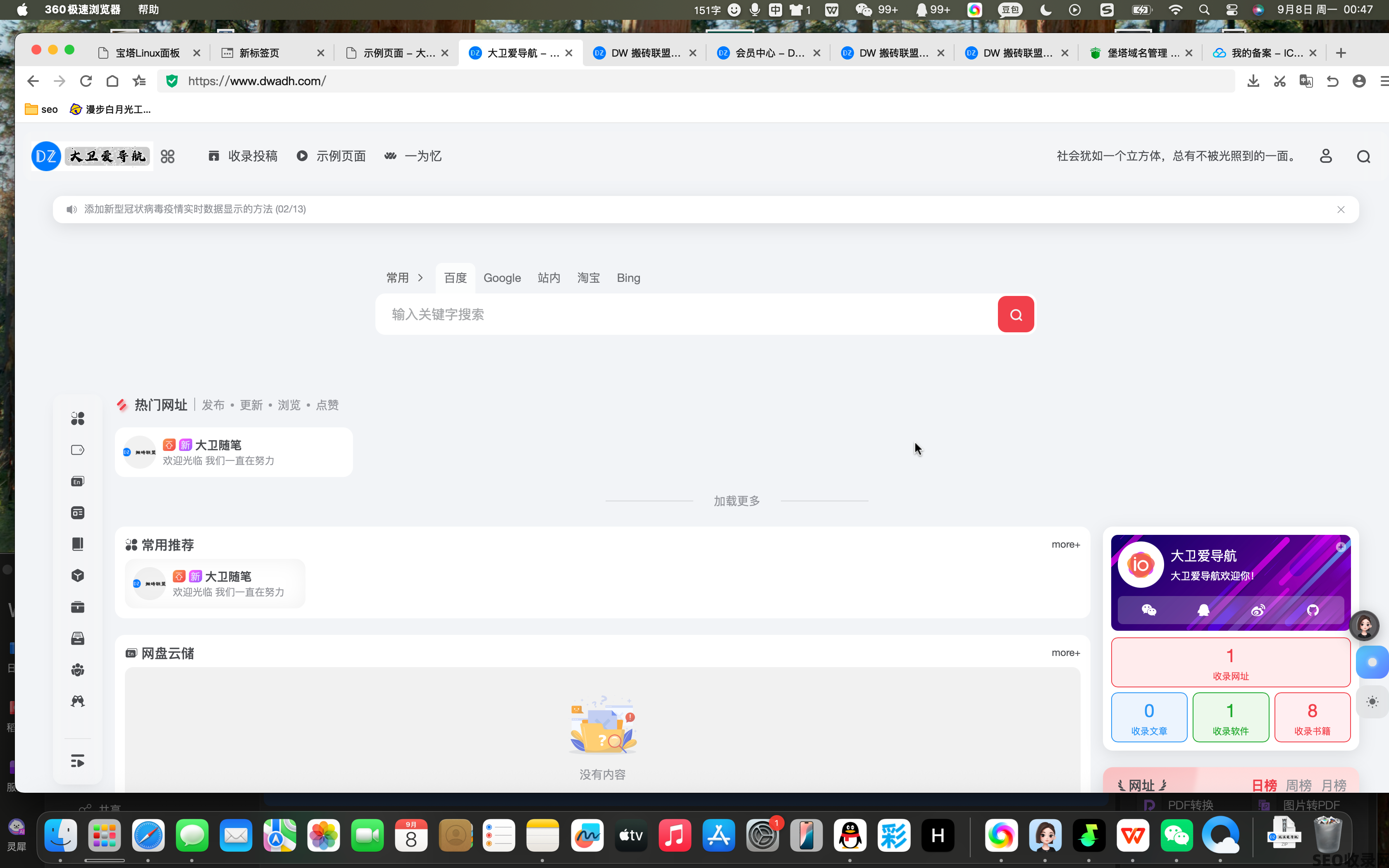Open 大卫随笔 card under 热门网址
Image resolution: width=1389 pixels, height=868 pixels.
pyautogui.click(x=234, y=452)
